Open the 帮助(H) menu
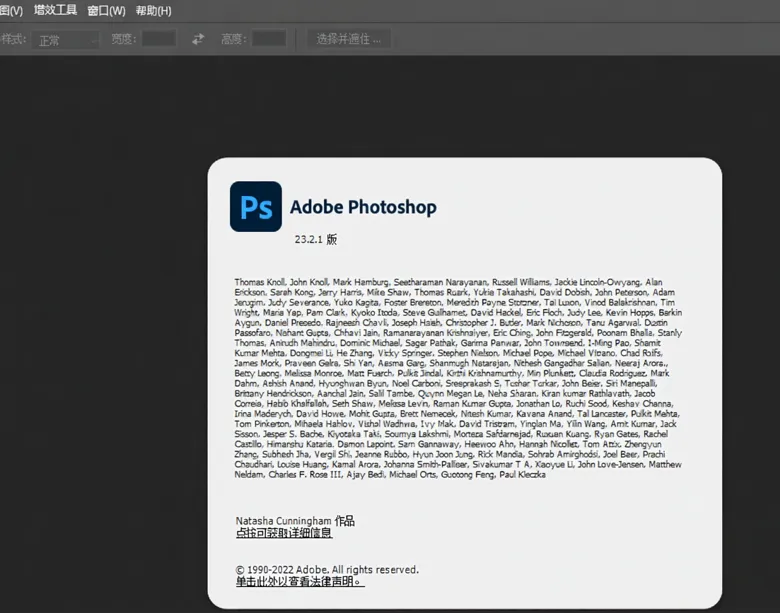Image resolution: width=780 pixels, height=613 pixels. point(153,10)
